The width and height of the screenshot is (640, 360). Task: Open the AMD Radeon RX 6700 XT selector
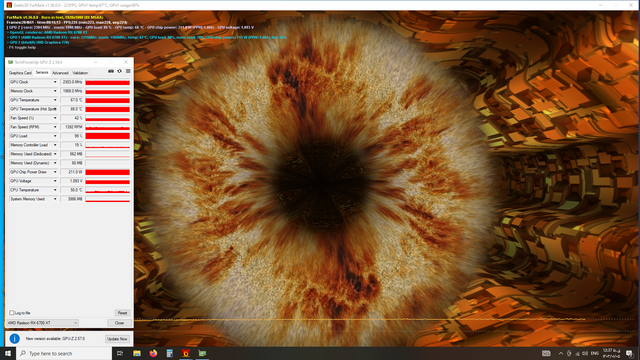[x=42, y=323]
